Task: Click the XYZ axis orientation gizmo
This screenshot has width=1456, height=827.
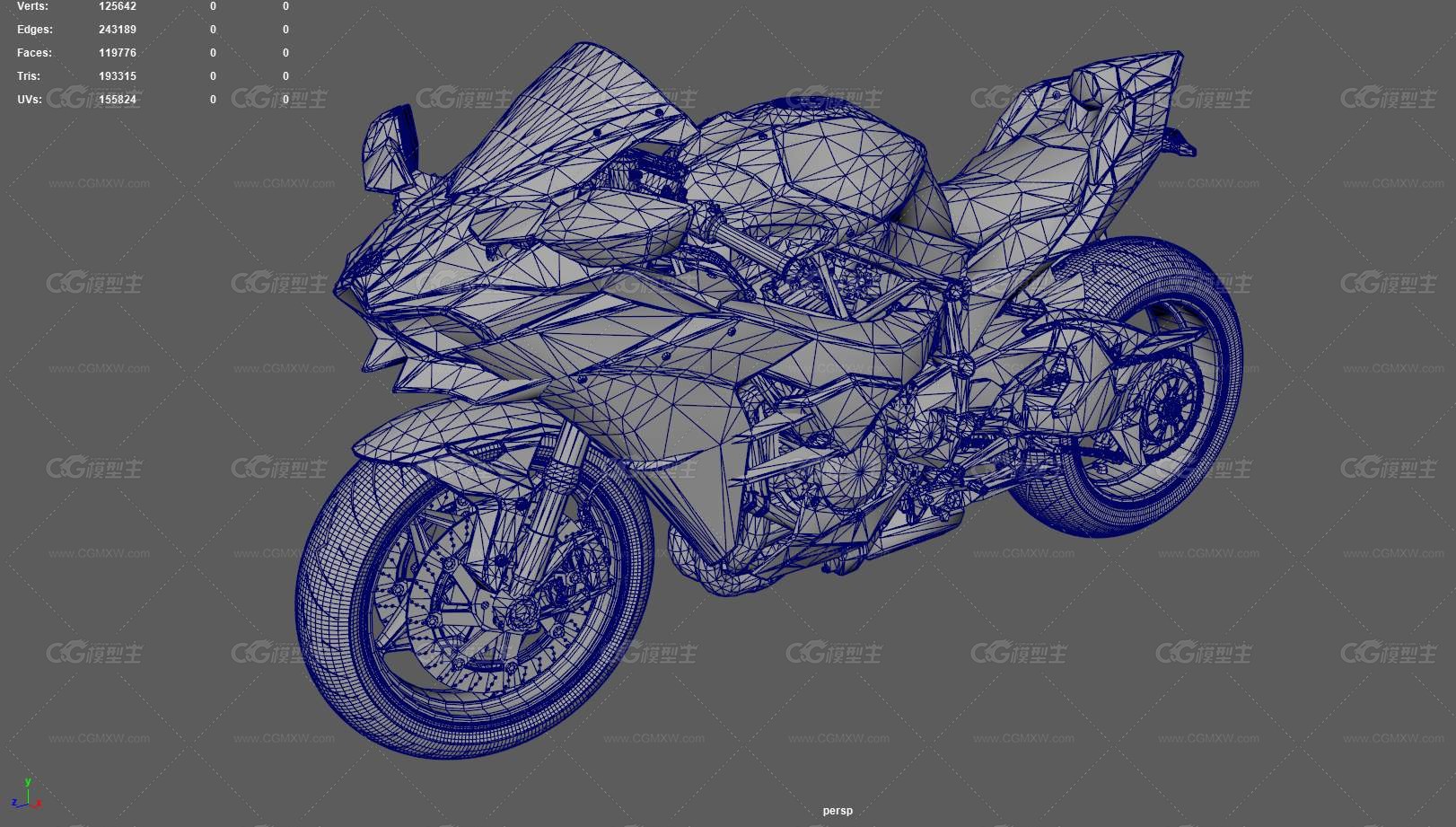Action: pos(27,794)
